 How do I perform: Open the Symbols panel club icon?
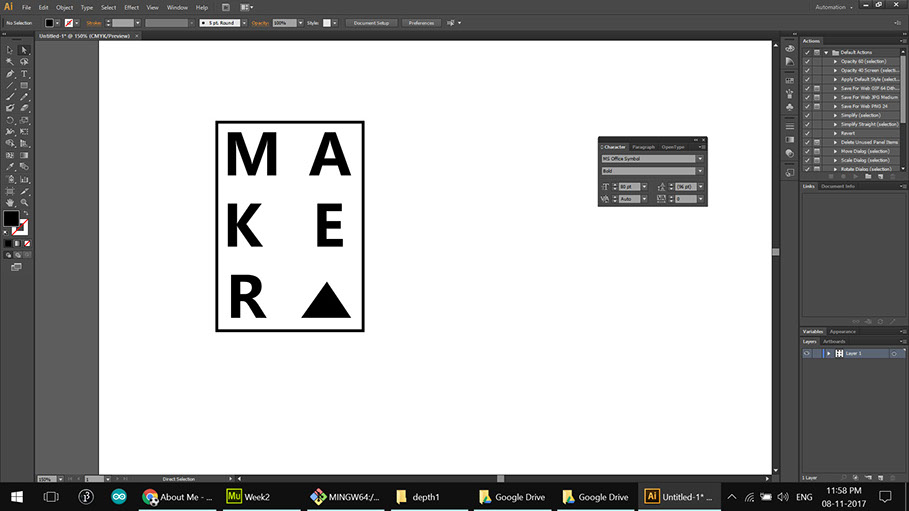[790, 107]
